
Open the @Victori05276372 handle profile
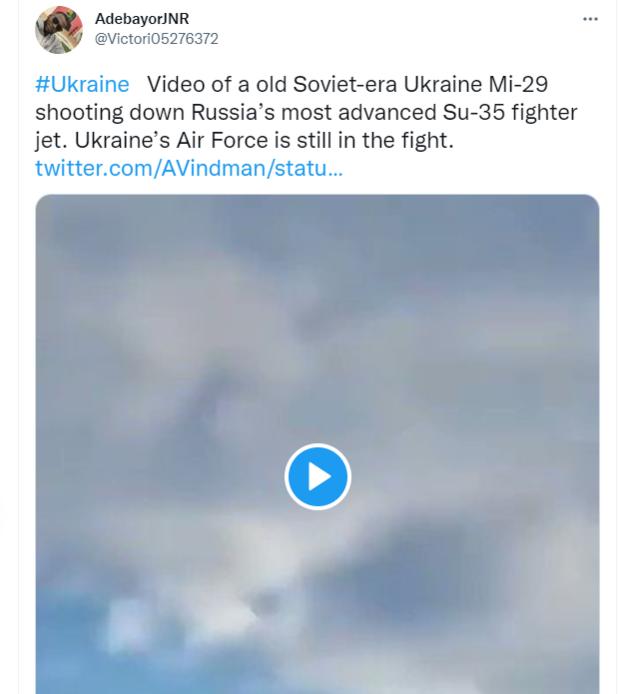pyautogui.click(x=156, y=39)
